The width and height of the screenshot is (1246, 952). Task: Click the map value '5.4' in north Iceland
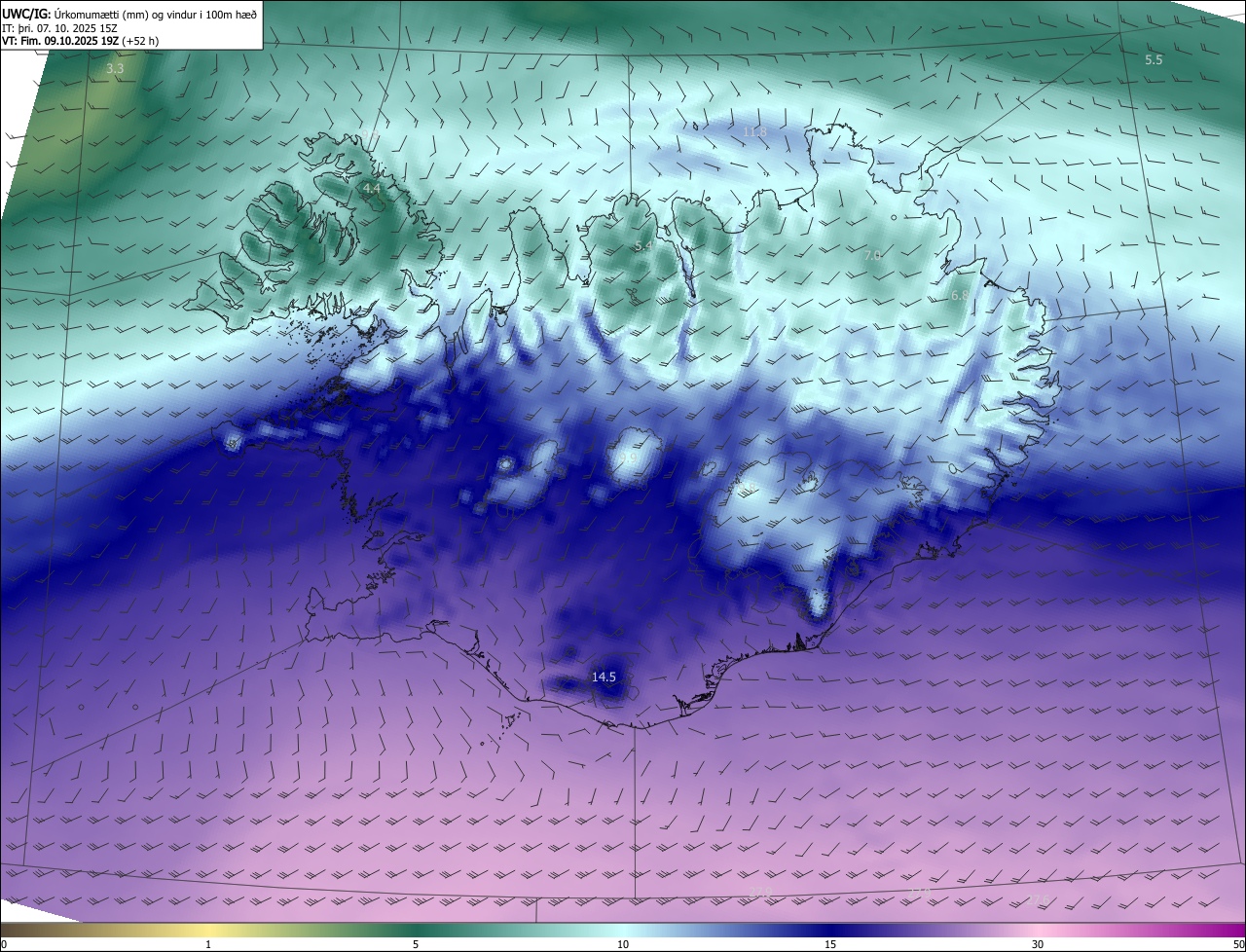click(x=643, y=246)
